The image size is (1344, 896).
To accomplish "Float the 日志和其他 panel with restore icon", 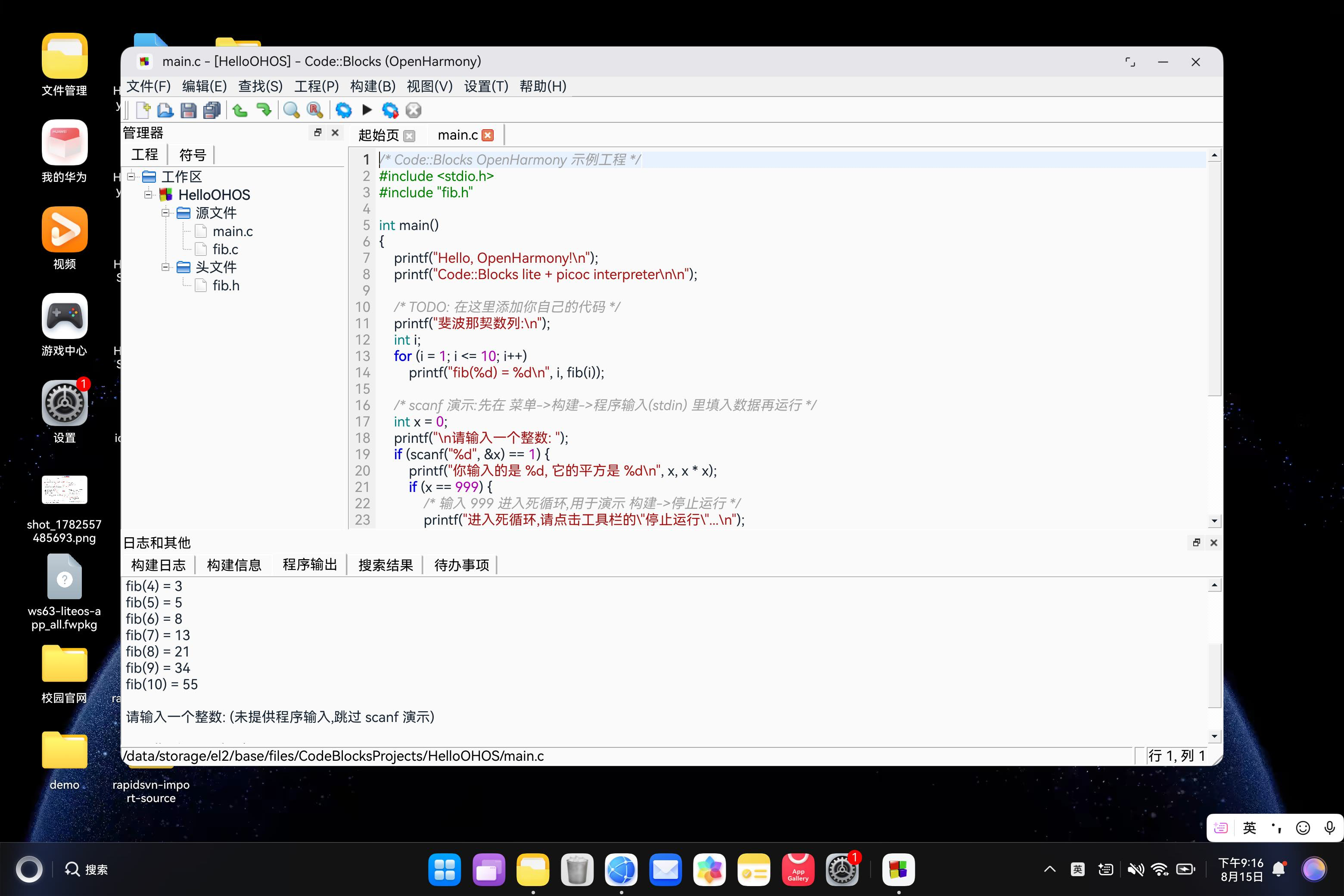I will [x=1197, y=542].
